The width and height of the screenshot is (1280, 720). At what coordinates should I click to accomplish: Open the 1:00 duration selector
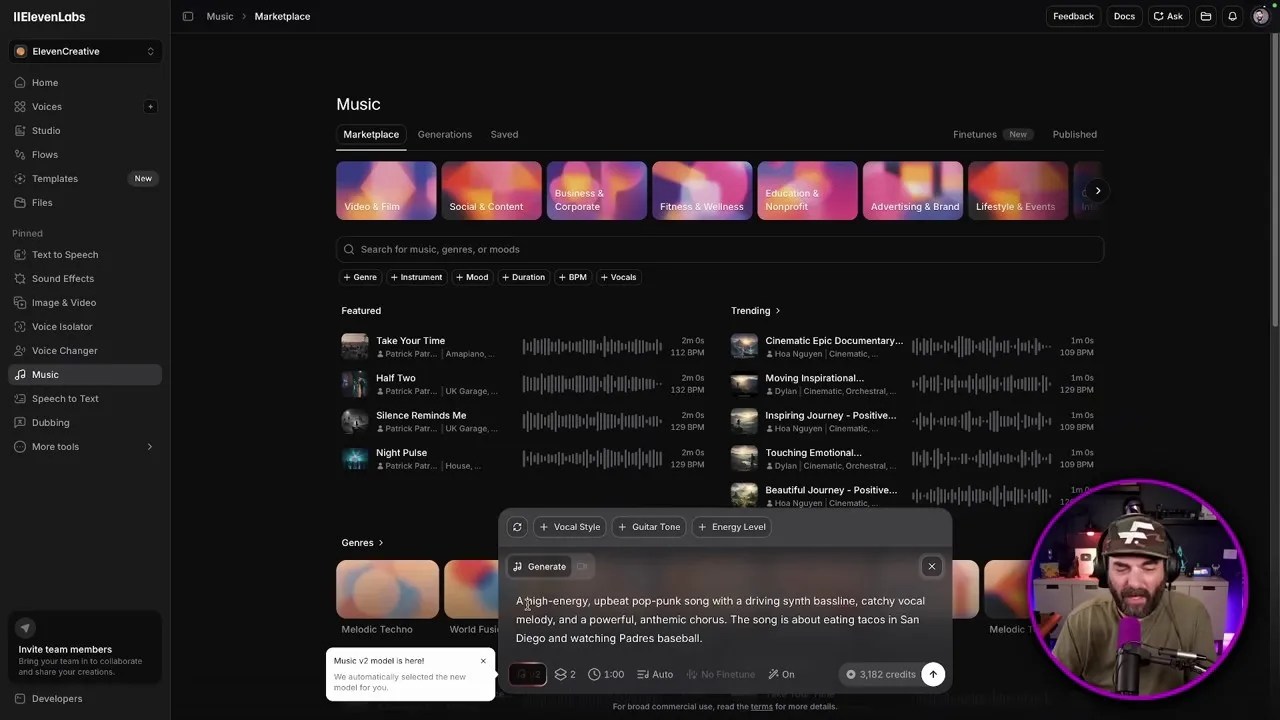(x=606, y=675)
